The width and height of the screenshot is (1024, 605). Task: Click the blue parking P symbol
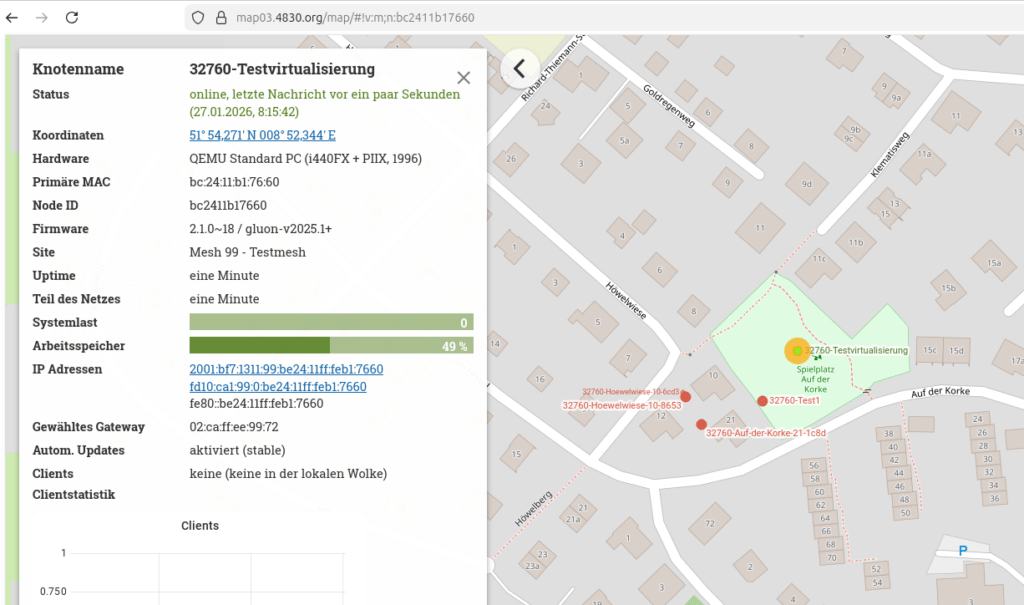(962, 550)
